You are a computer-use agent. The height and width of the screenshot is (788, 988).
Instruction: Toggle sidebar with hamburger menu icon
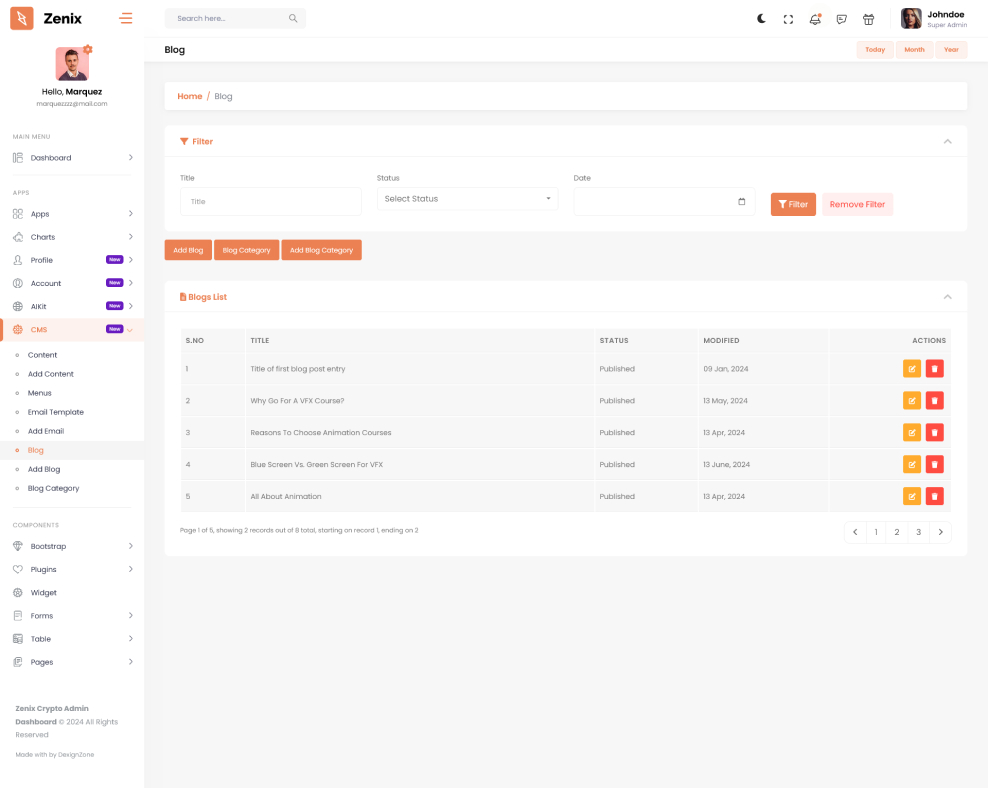(125, 18)
